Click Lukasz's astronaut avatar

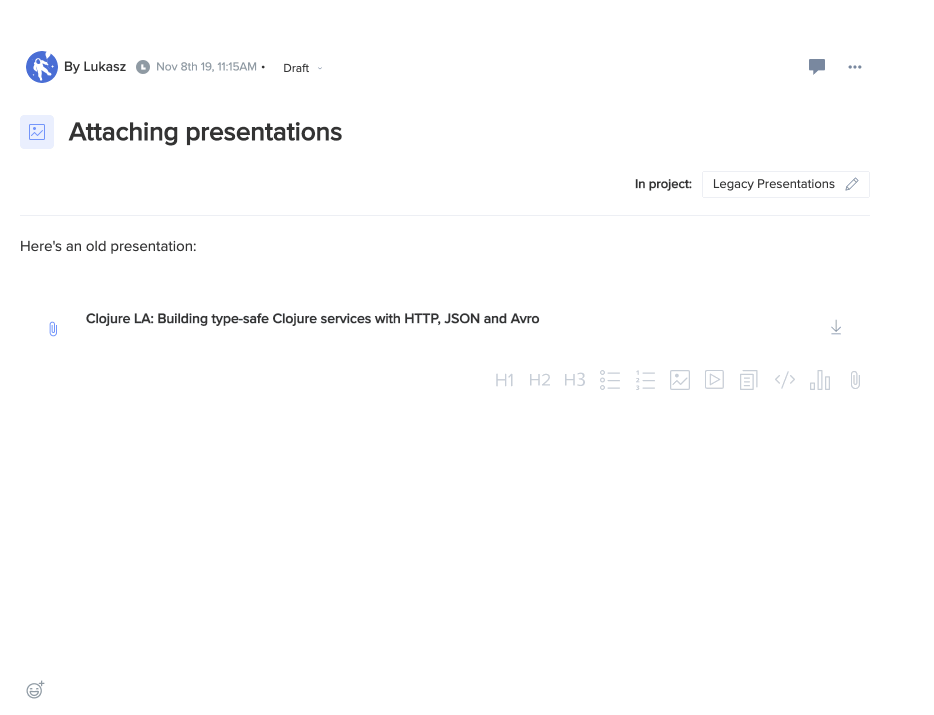[42, 67]
